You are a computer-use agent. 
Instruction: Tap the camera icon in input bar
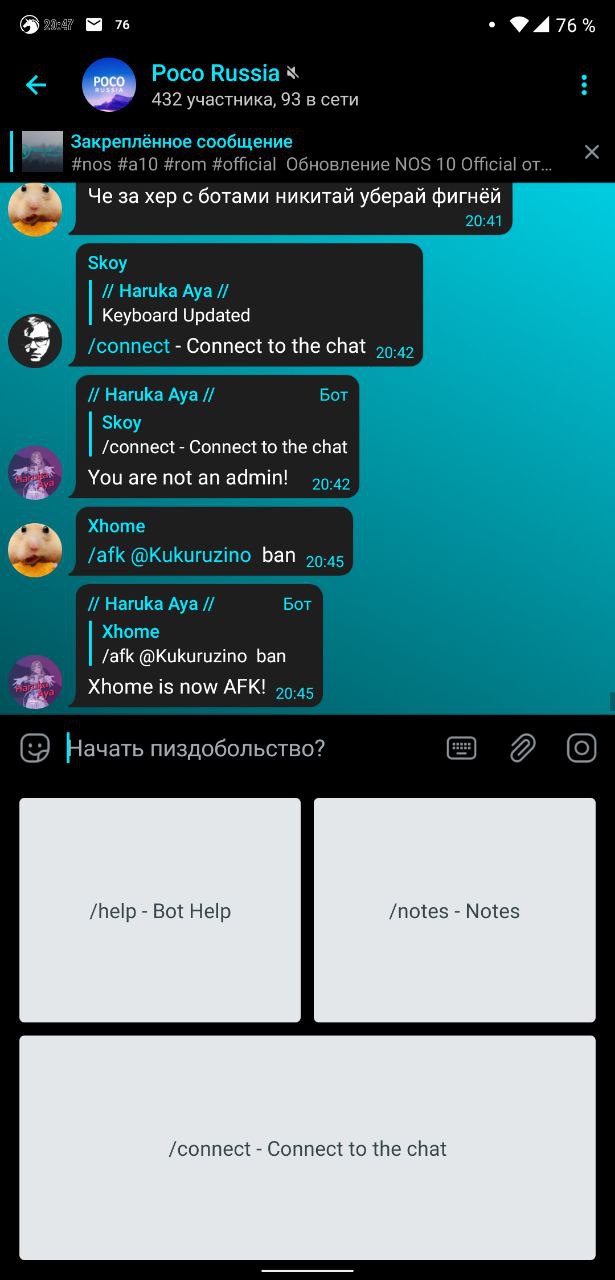coord(582,748)
